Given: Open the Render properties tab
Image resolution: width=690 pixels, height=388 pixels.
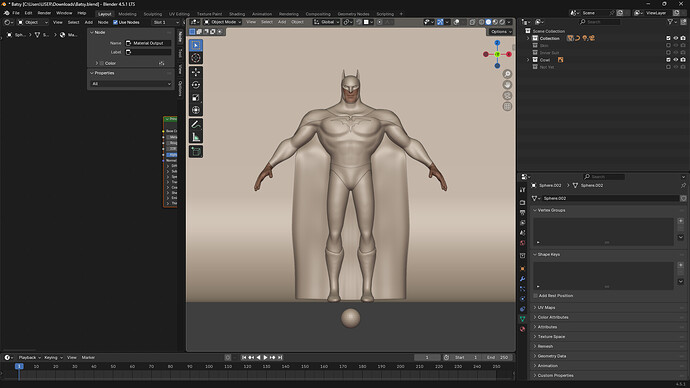Looking at the screenshot, I should (x=522, y=203).
